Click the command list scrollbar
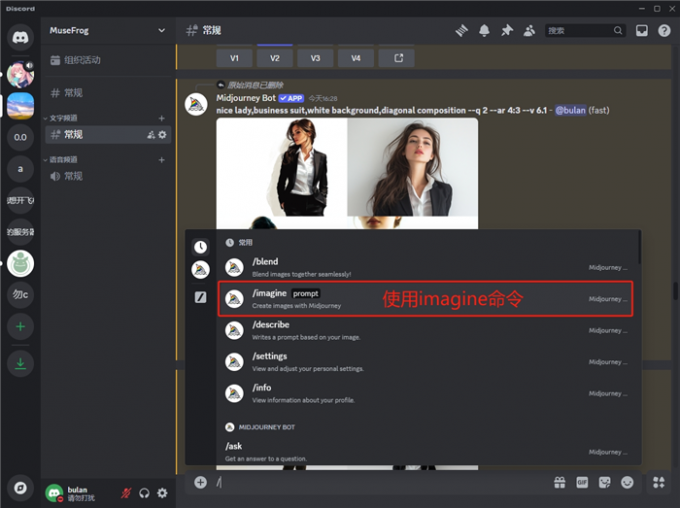 tap(639, 248)
